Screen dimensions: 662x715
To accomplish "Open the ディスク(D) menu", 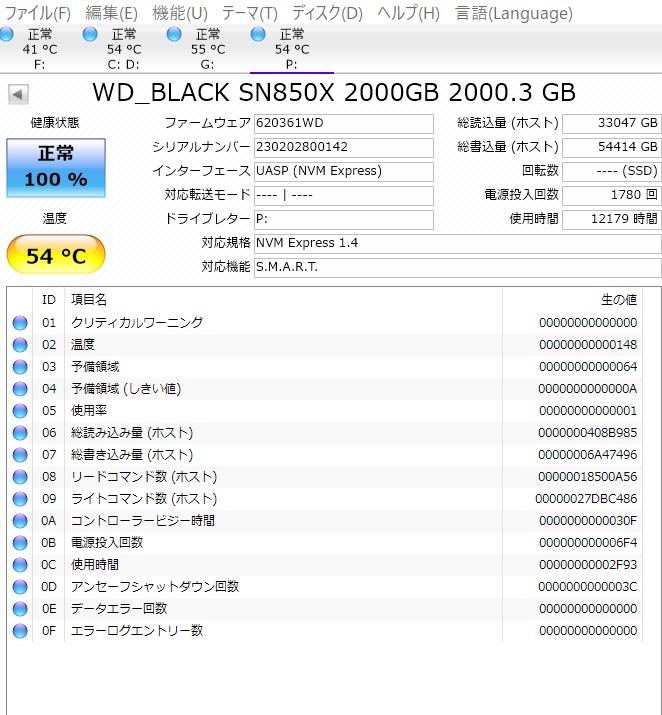I will point(327,13).
